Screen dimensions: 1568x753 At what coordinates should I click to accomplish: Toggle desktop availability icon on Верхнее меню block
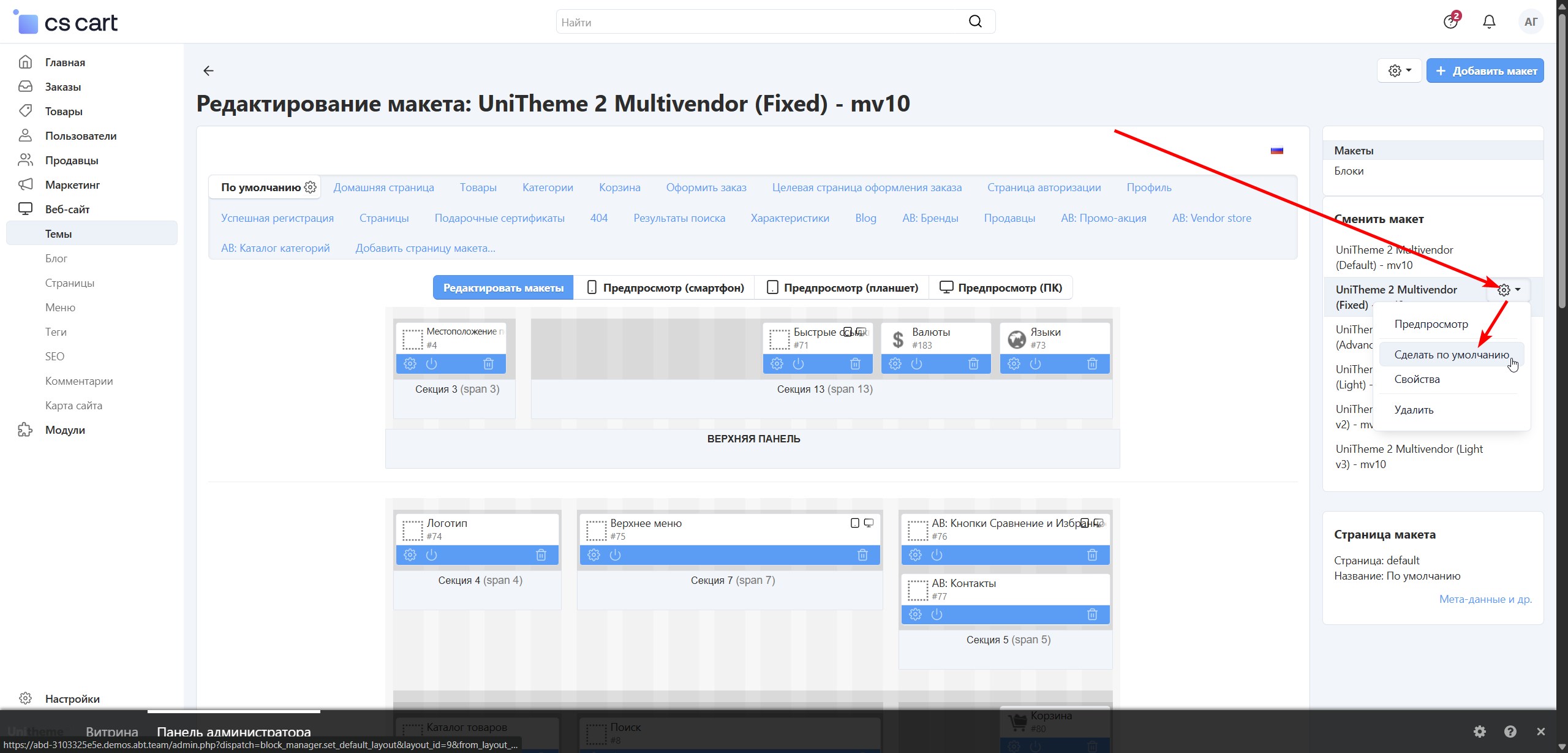tap(869, 523)
